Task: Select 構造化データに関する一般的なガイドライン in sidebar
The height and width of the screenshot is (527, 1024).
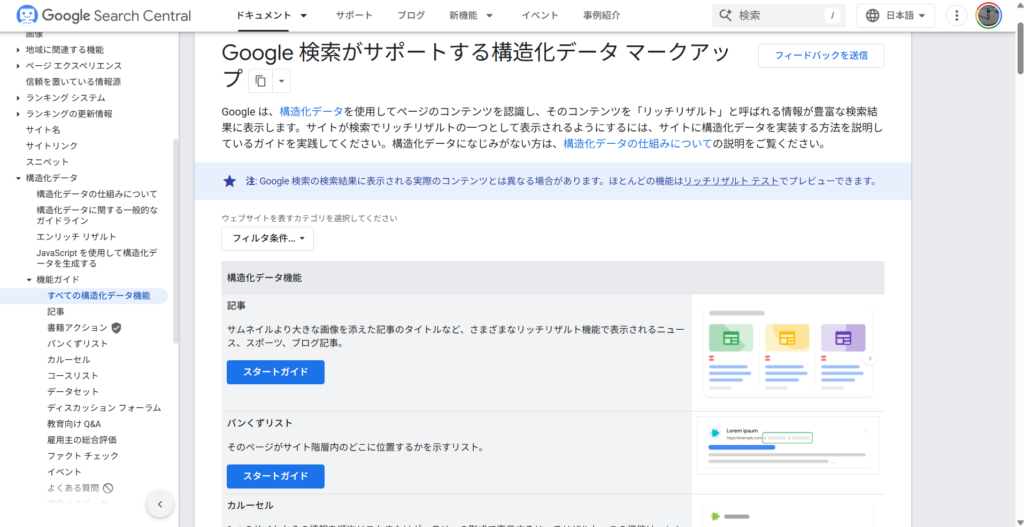Action: tap(97, 216)
